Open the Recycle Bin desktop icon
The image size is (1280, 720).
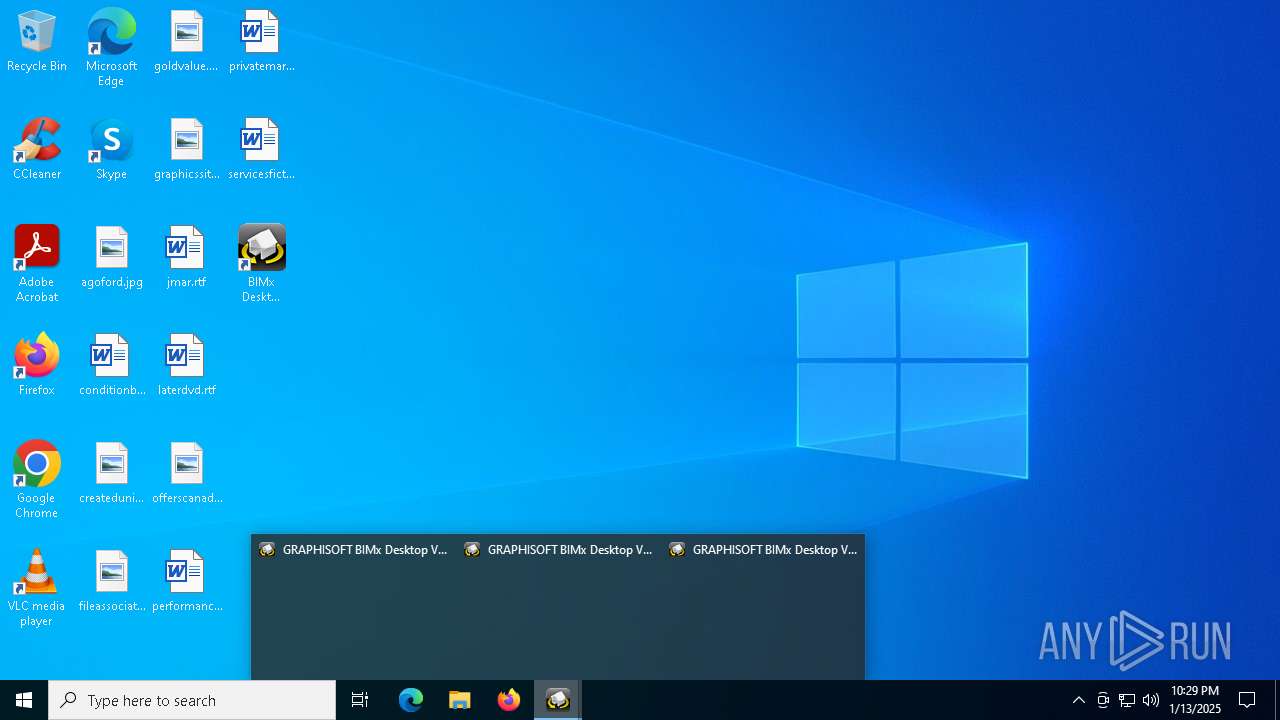(x=37, y=41)
